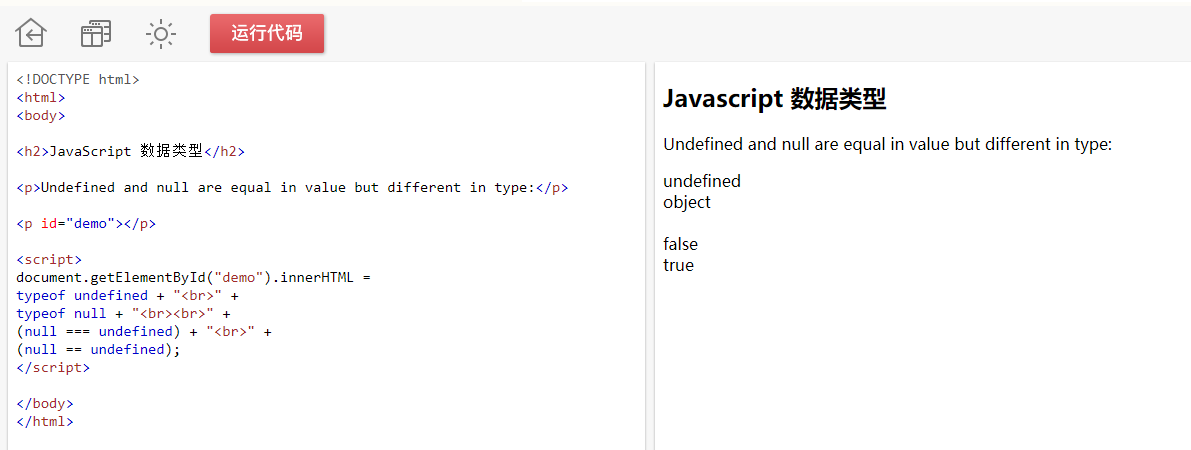1191x450 pixels.
Task: Click the (null == undefined); code line
Action: pyautogui.click(x=98, y=349)
